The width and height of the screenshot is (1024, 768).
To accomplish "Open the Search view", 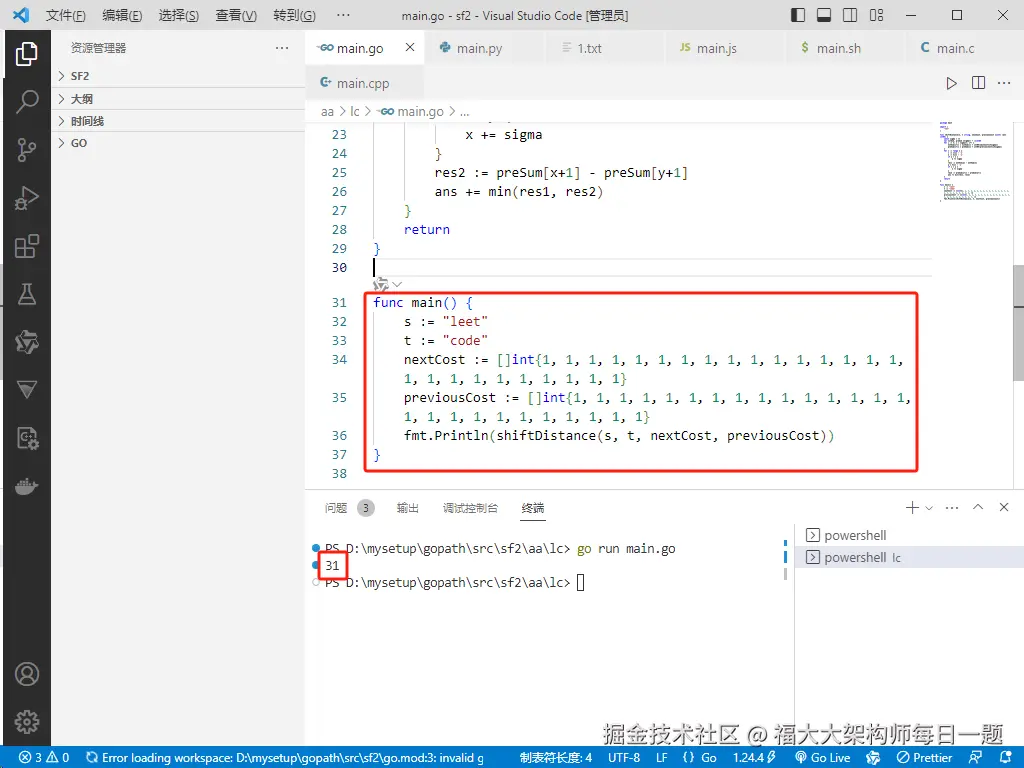I will coord(27,102).
